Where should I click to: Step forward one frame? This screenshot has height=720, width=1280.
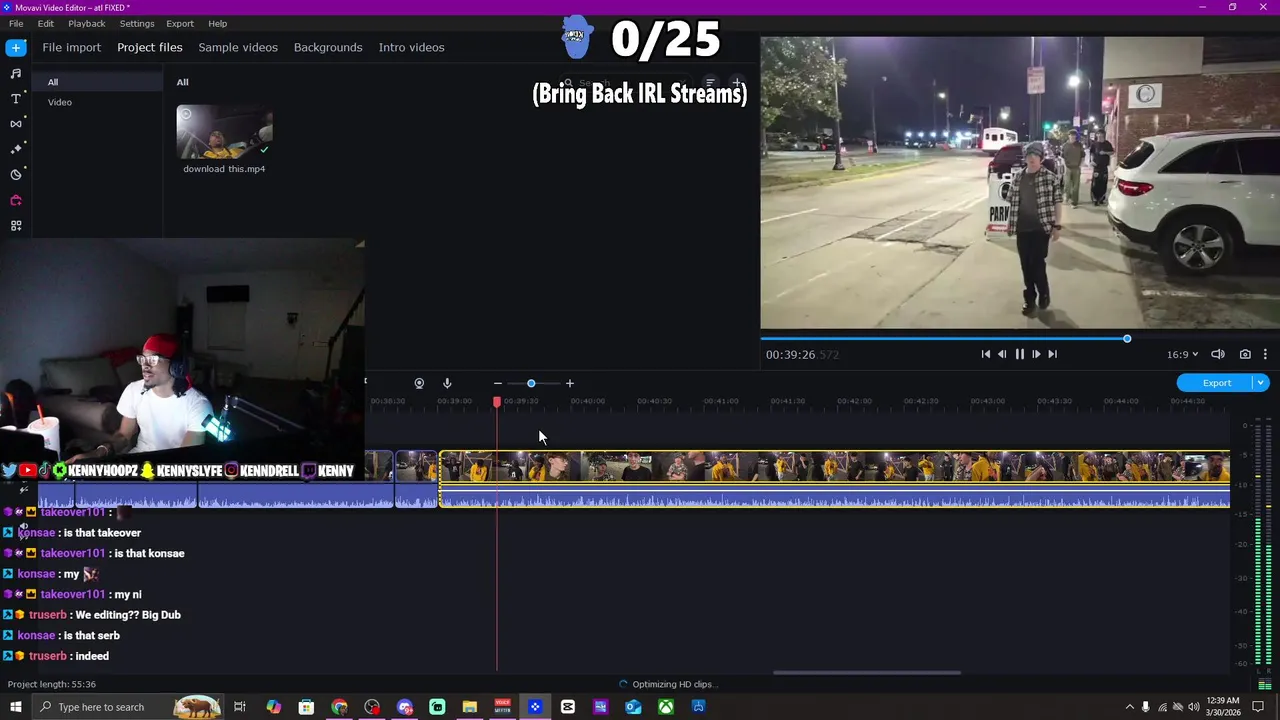[x=1036, y=354]
